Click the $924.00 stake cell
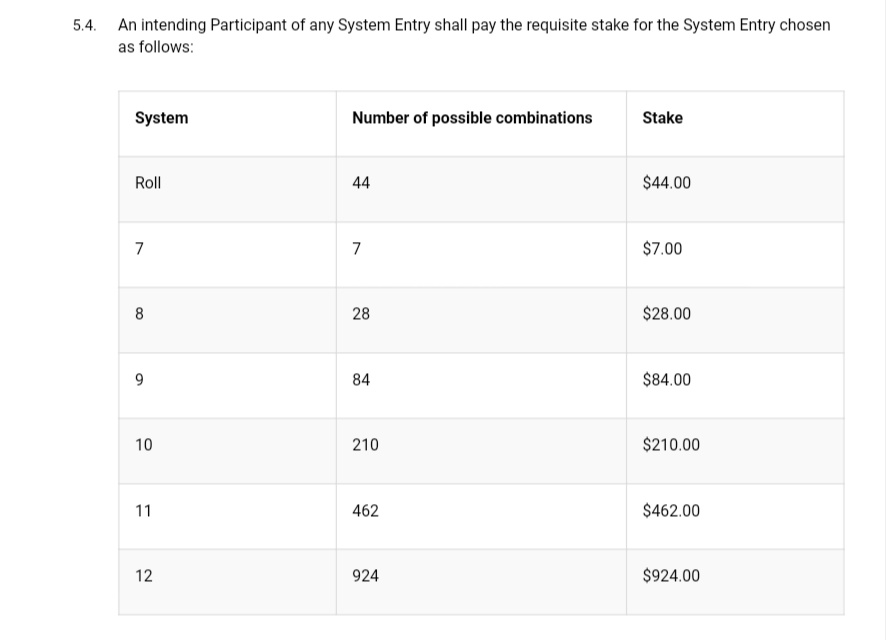Viewport: 886px width, 640px height. 735,582
